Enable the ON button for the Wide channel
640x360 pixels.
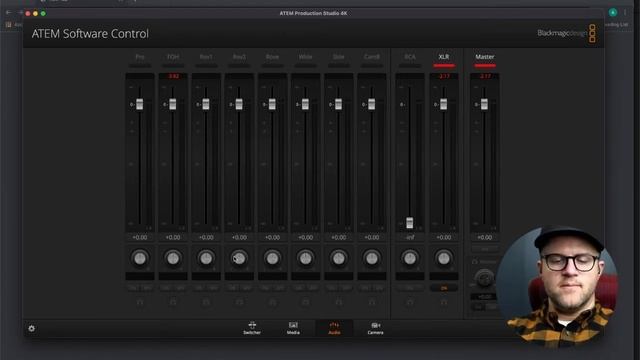[x=298, y=288]
